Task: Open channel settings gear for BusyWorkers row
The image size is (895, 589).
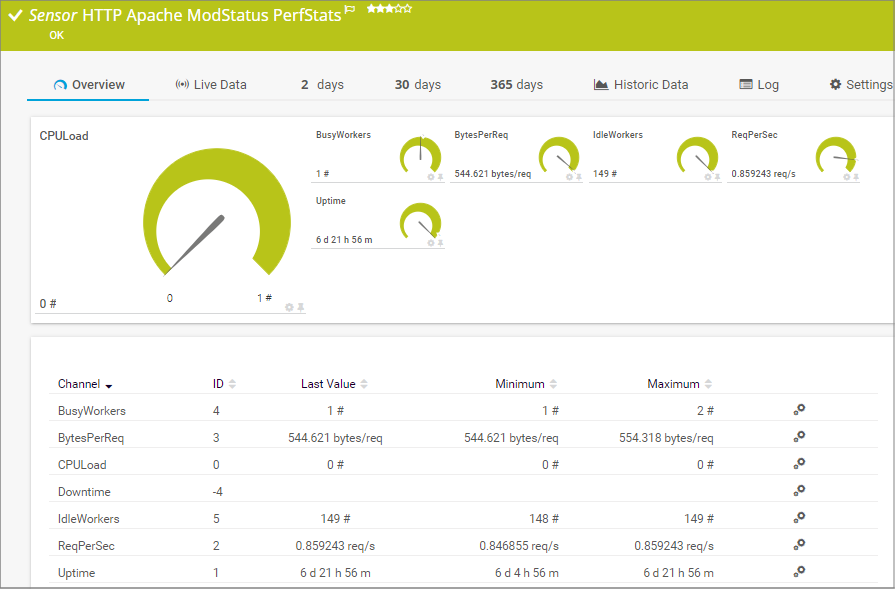Action: 799,410
